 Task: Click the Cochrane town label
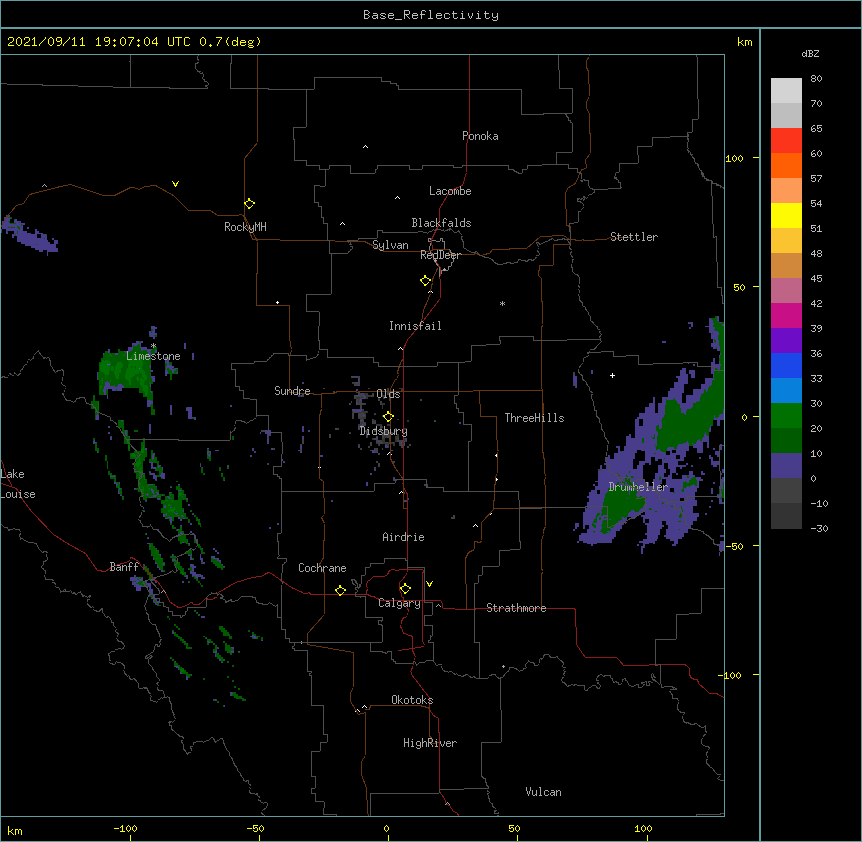[322, 568]
